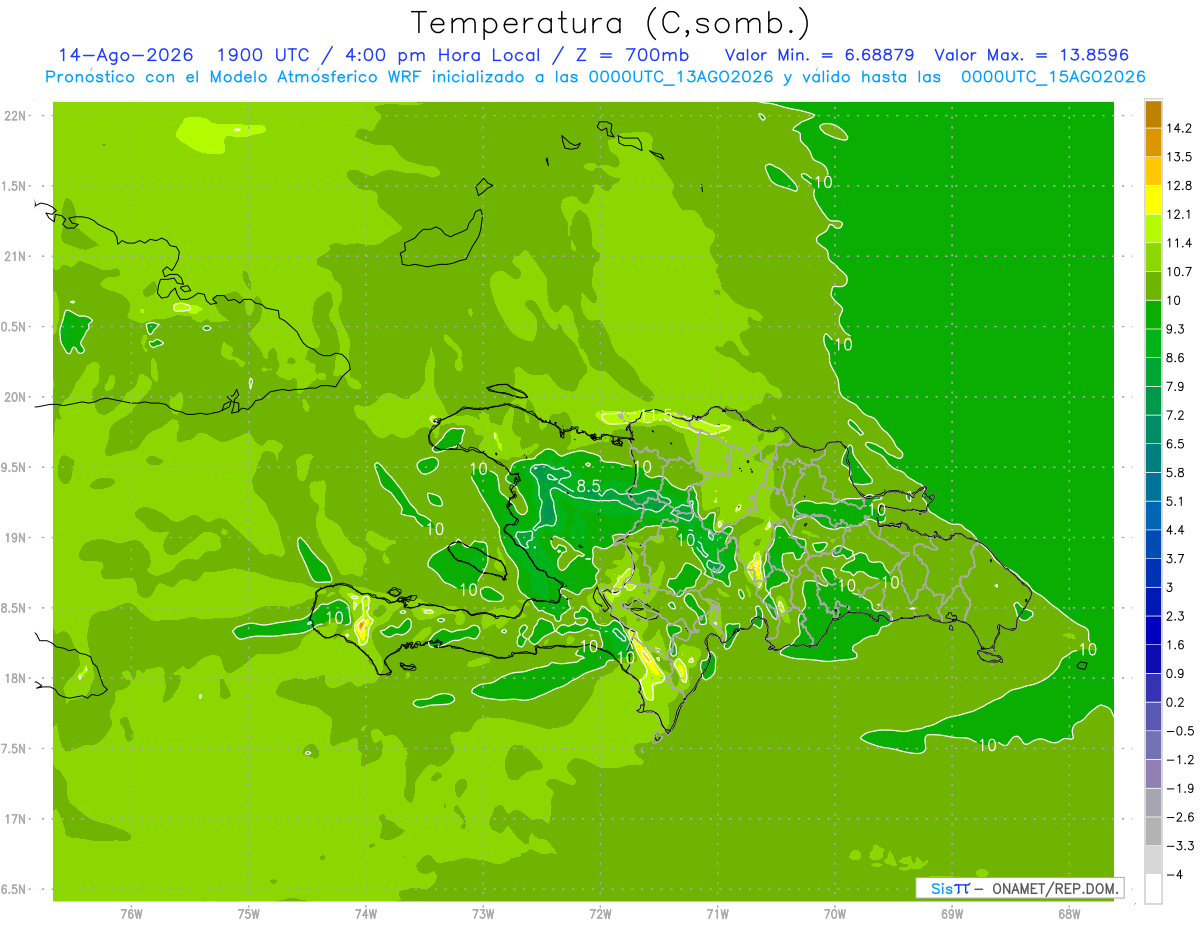The height and width of the screenshot is (927, 1200).
Task: Click the '70W' longitude axis label
Action: coord(835,913)
